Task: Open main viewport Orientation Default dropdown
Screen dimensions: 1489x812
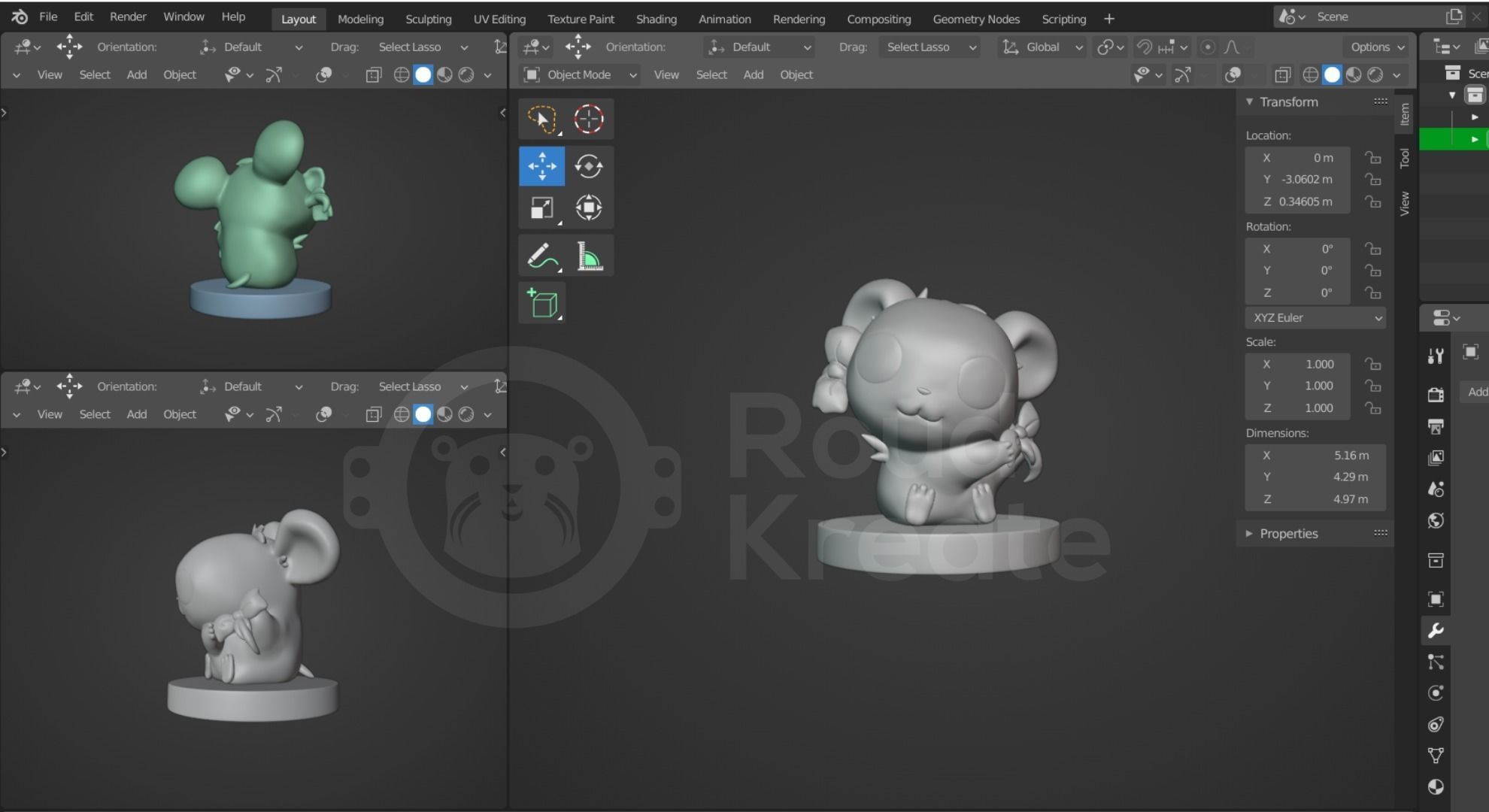Action: tap(760, 47)
